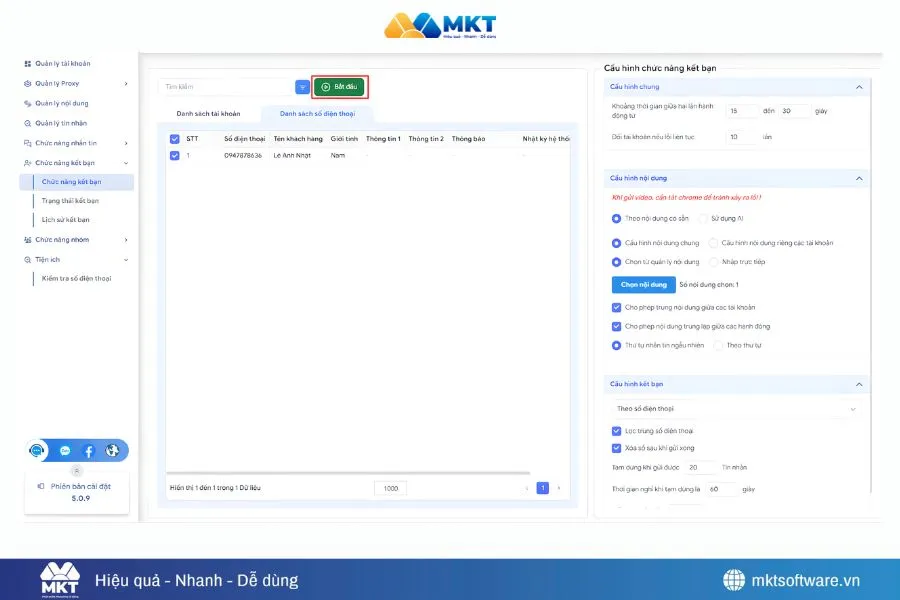Open the Chức năng nhắn tin icon

(x=27, y=143)
